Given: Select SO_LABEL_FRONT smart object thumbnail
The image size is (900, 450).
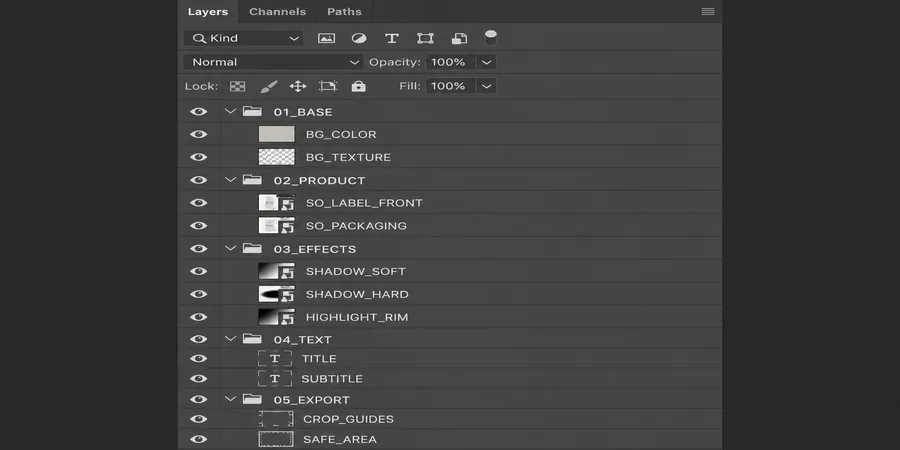Looking at the screenshot, I should 277,203.
